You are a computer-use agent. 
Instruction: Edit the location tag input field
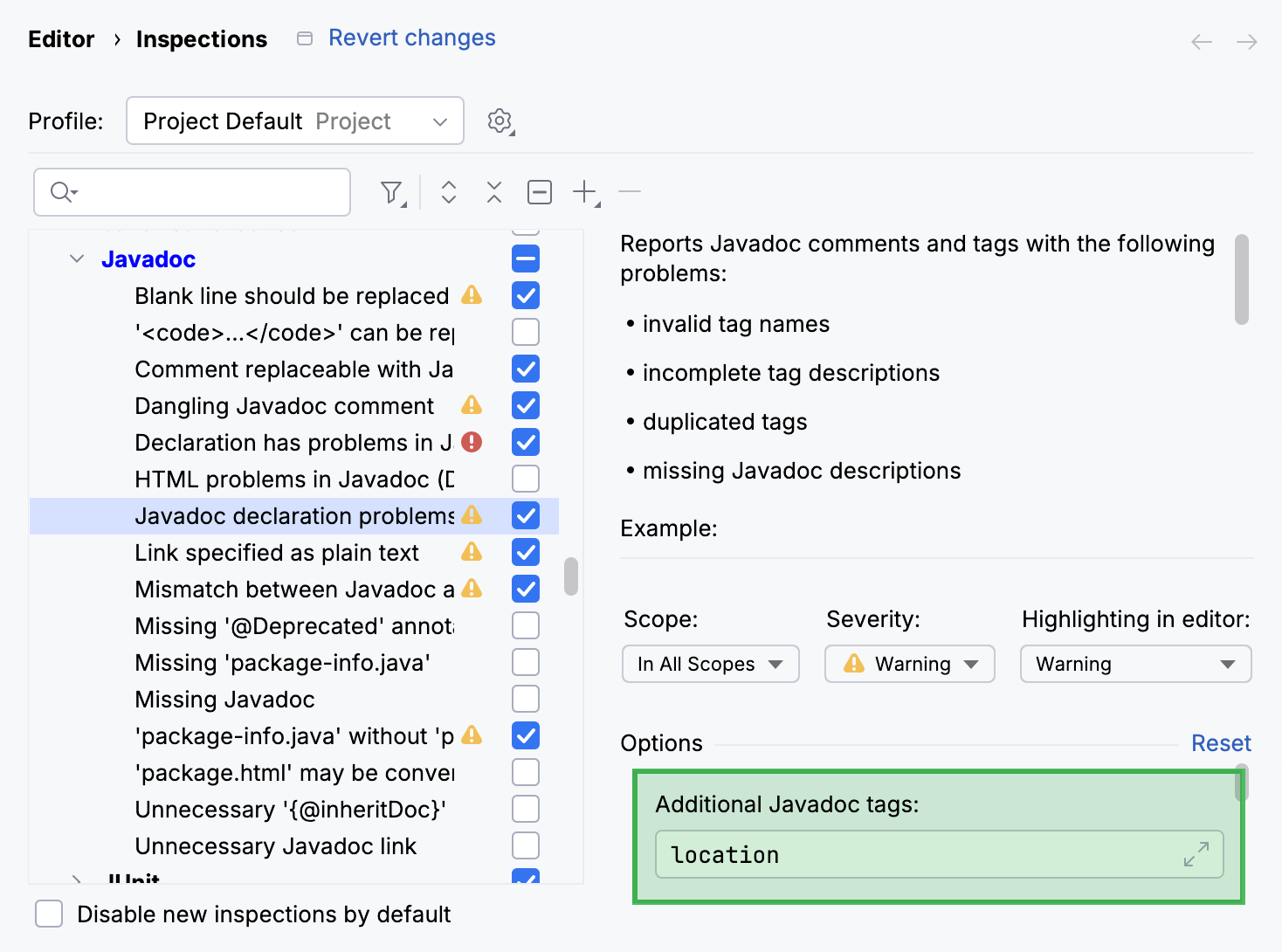(873, 855)
